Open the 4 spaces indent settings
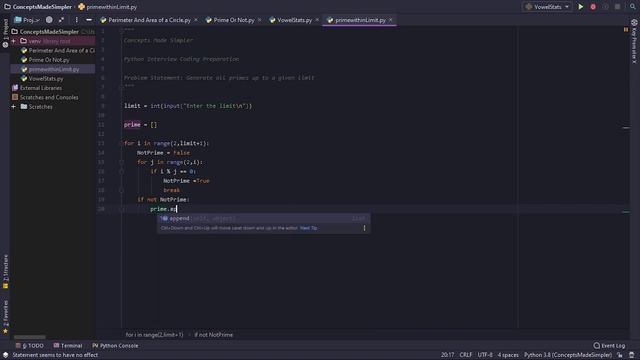Viewport: 640px width, 360px height. 508,355
